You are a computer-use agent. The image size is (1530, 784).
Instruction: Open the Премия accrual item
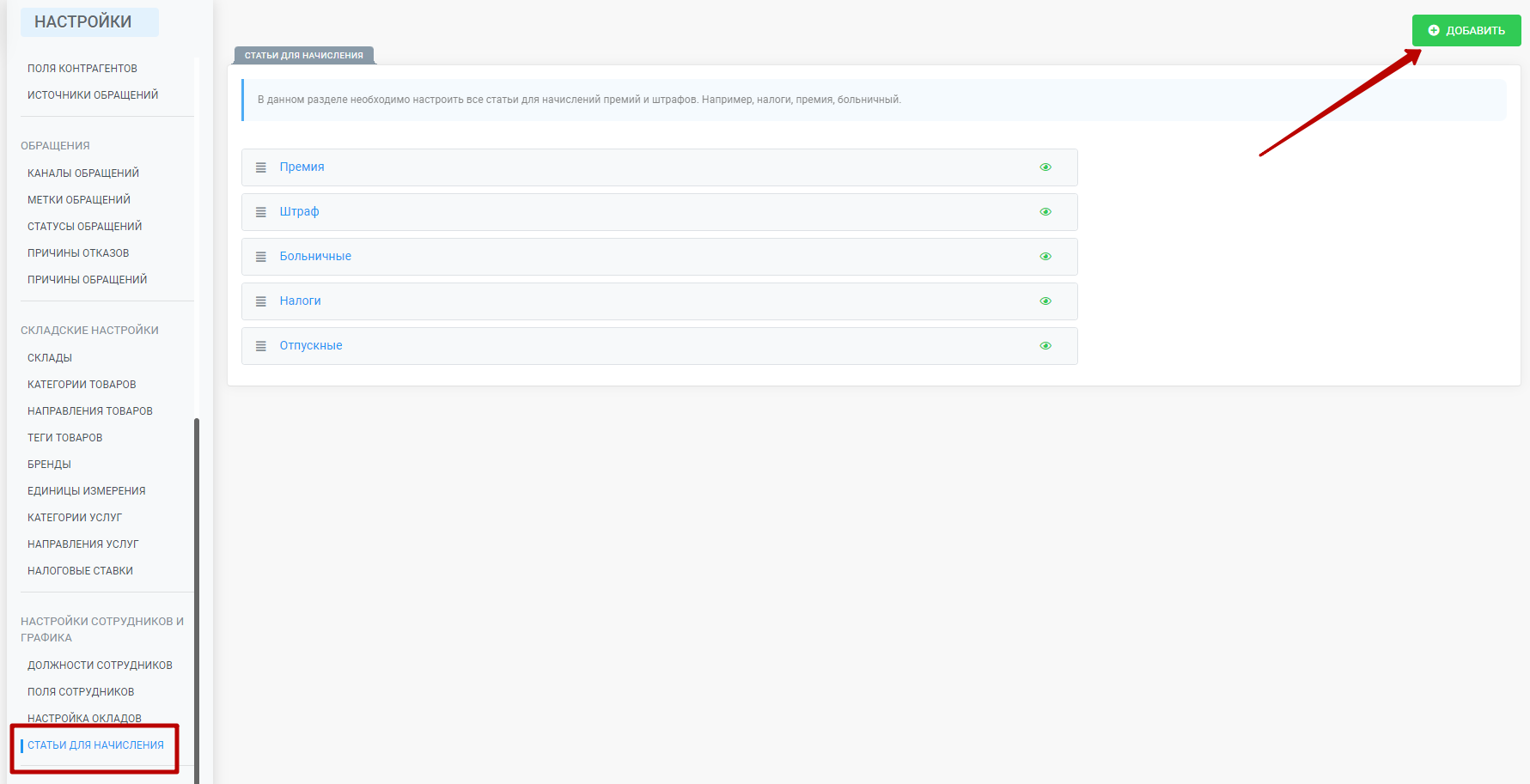point(302,167)
